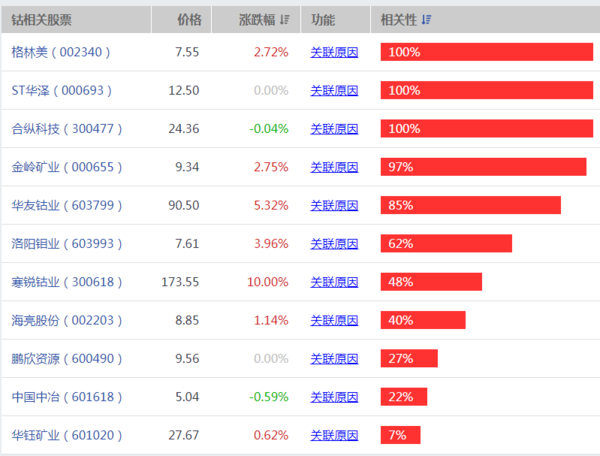Open 关联原因 link for 华友钴业
600x456 pixels.
(x=334, y=205)
